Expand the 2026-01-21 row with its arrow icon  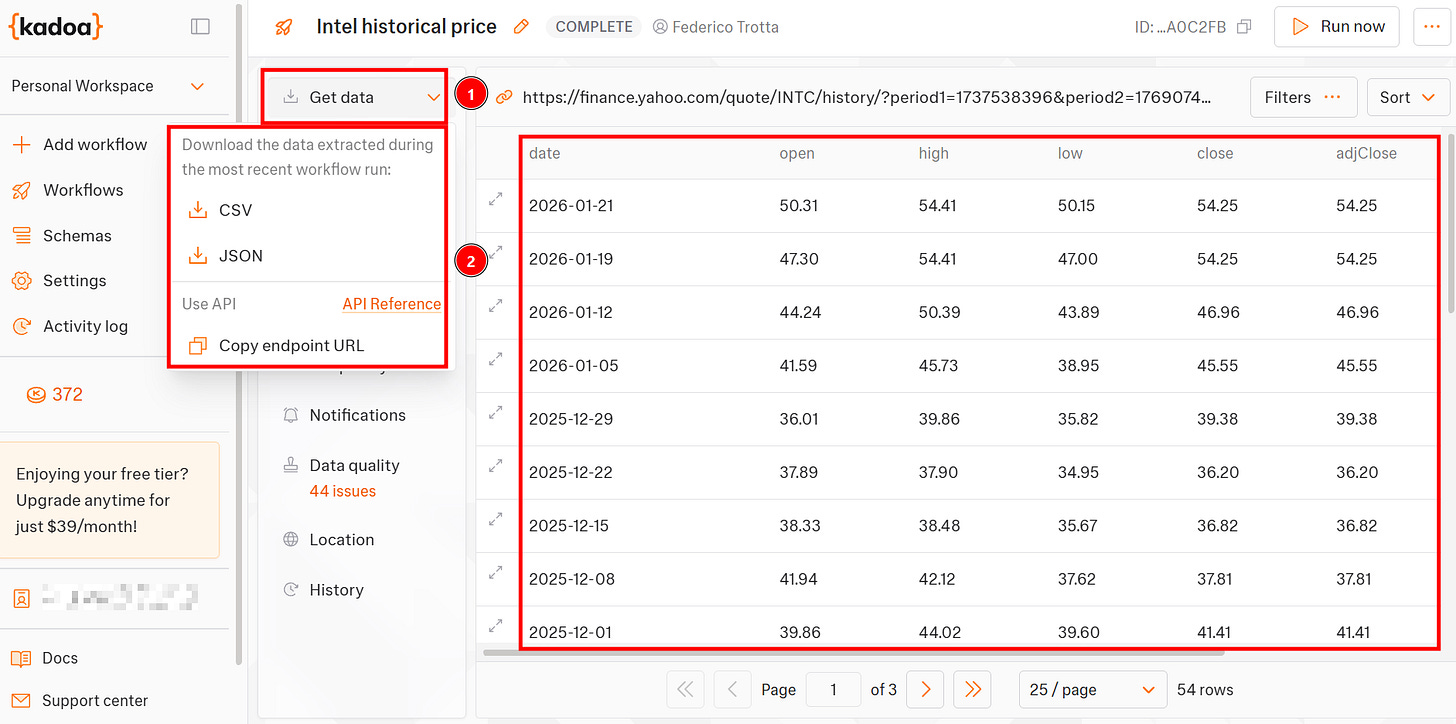click(496, 199)
